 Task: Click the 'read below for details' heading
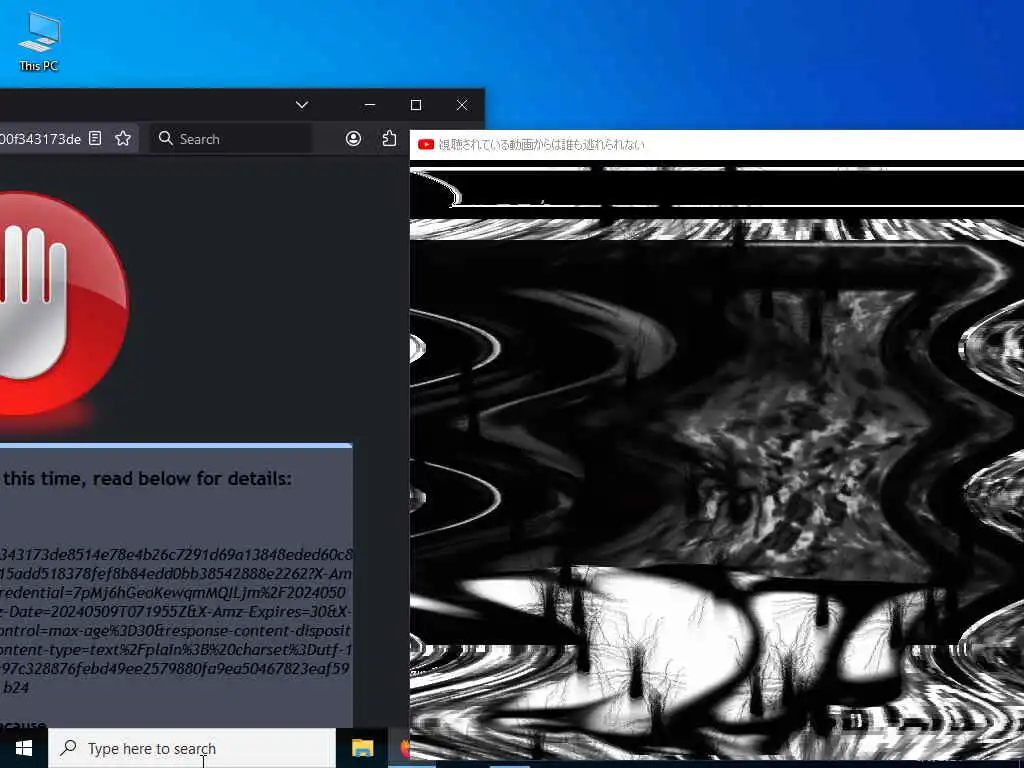pyautogui.click(x=146, y=479)
